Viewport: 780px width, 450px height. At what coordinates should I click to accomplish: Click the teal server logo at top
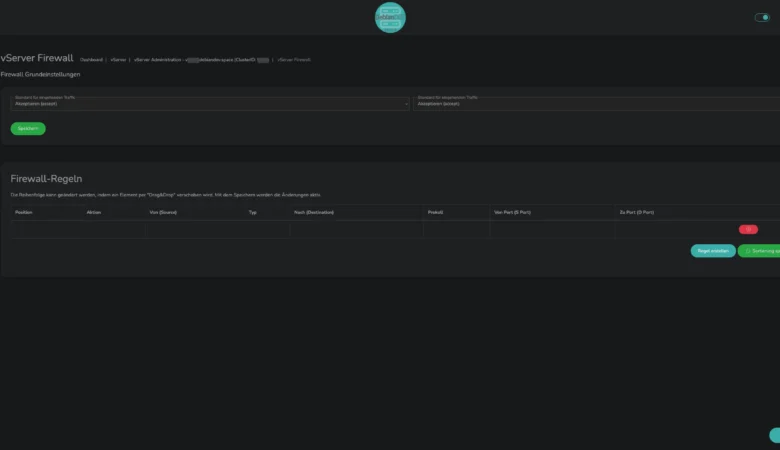click(x=390, y=17)
